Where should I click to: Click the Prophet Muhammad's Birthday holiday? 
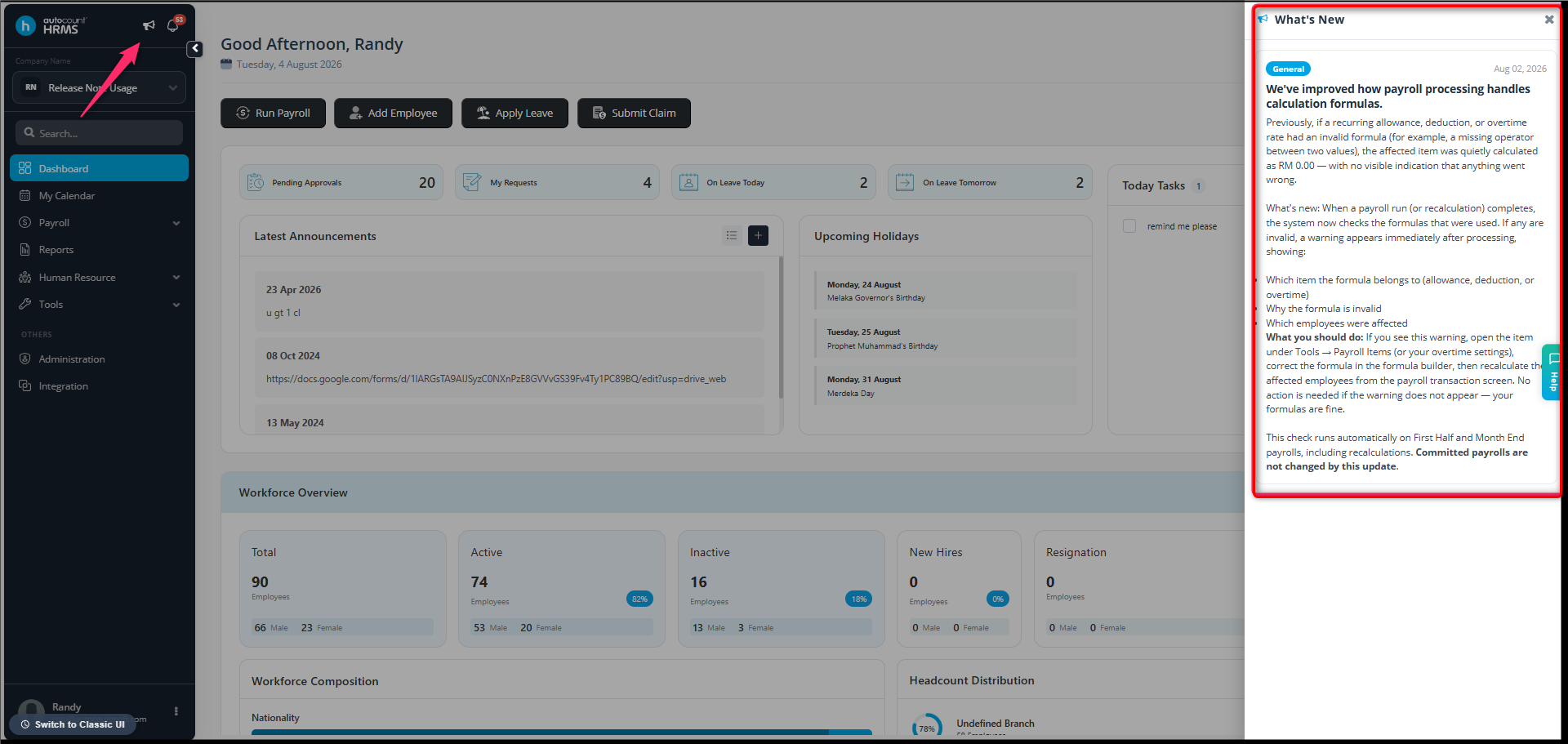[946, 339]
